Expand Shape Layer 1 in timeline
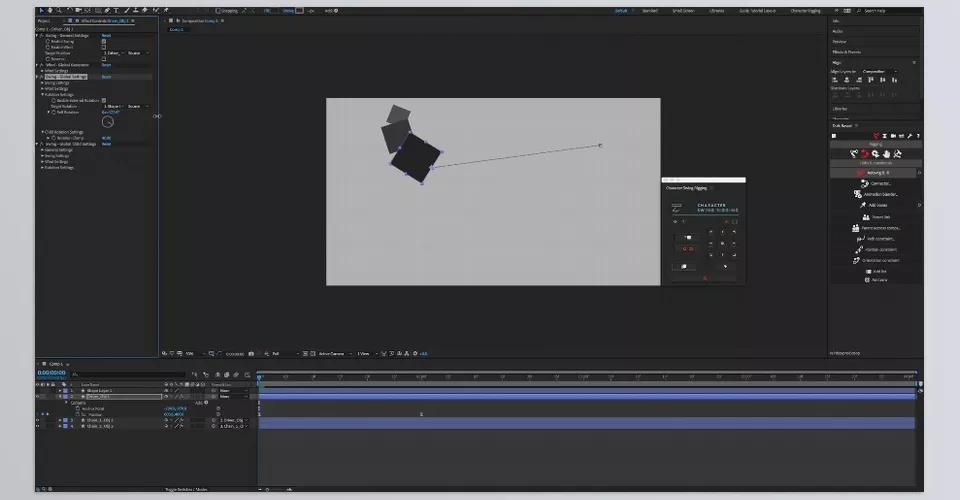The width and height of the screenshot is (960, 500). click(60, 390)
